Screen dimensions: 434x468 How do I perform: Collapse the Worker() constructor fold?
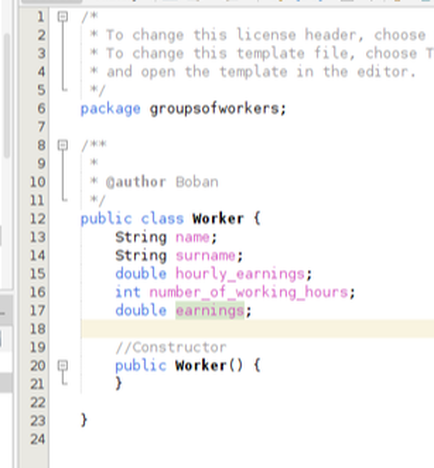click(x=63, y=366)
